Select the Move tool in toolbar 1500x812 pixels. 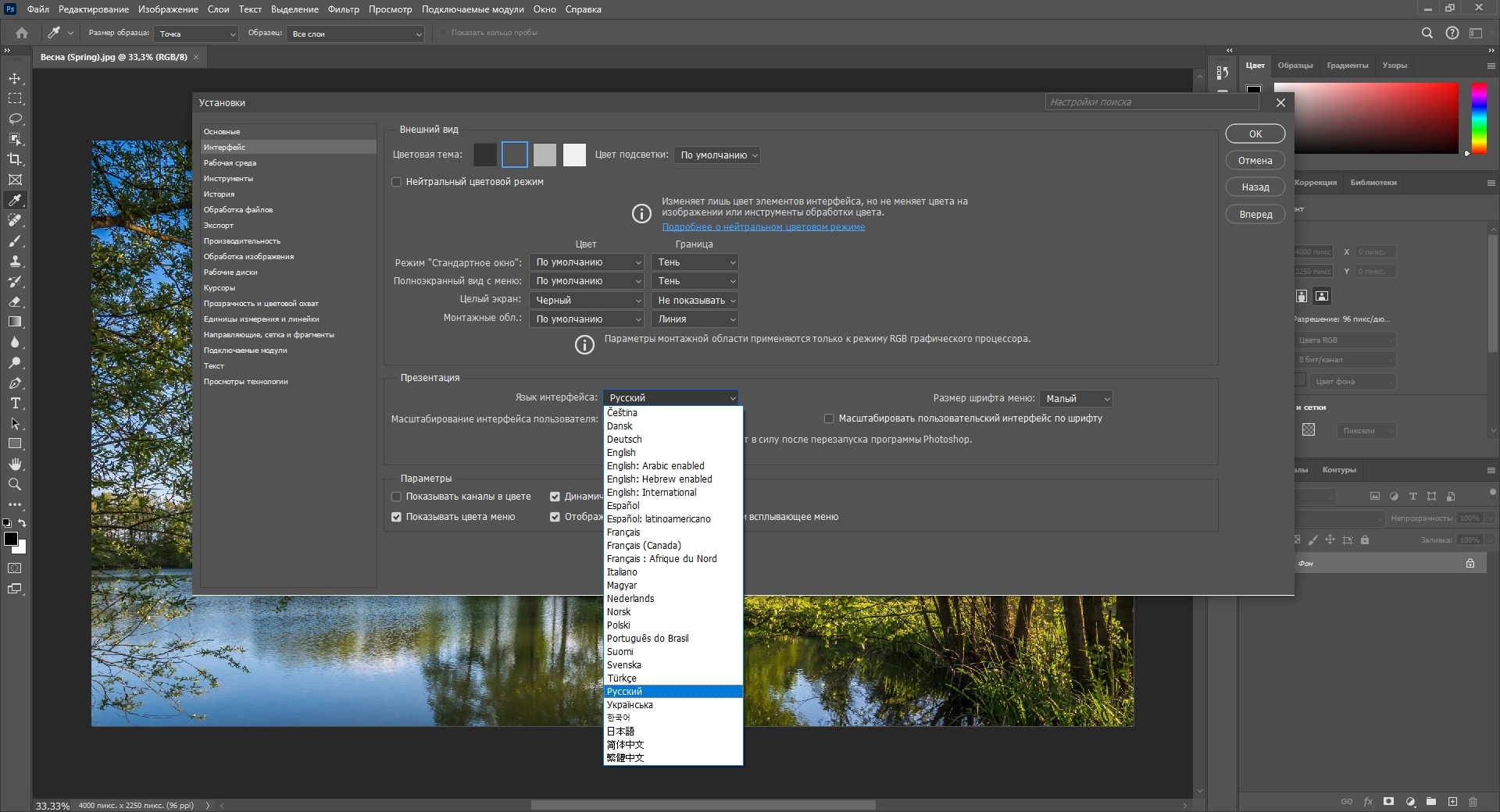tap(15, 79)
